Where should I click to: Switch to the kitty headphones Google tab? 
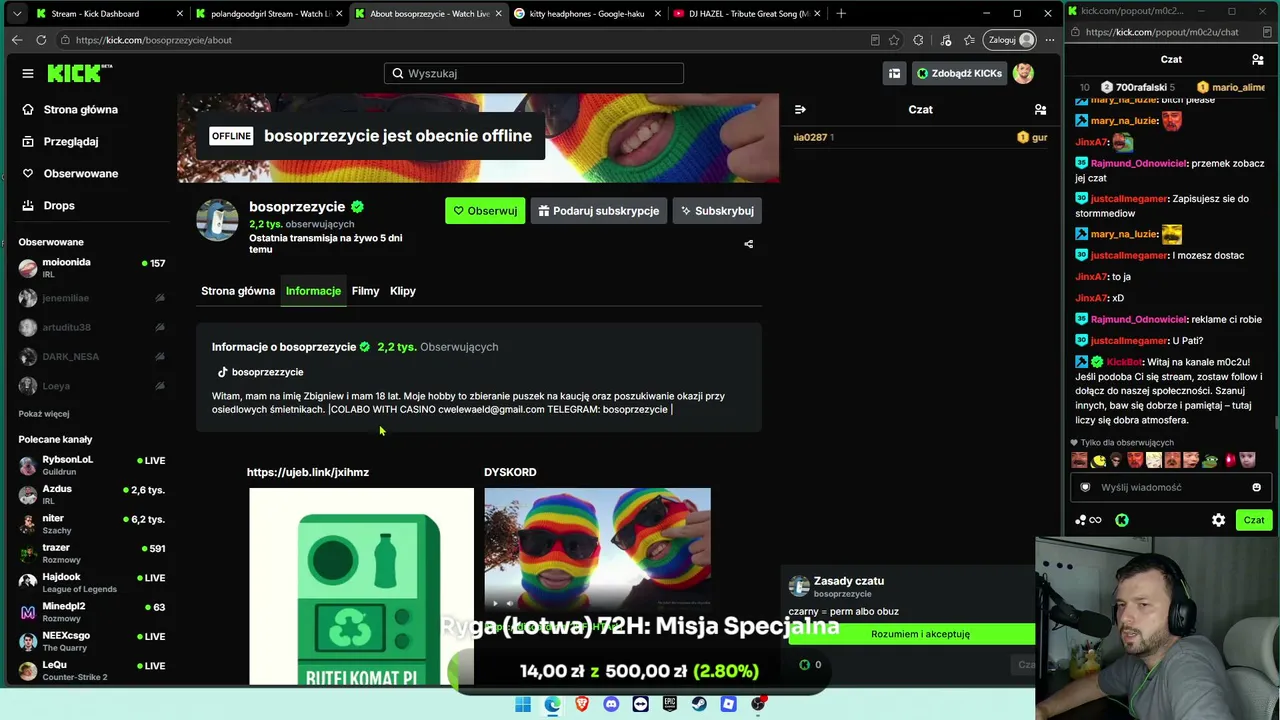pyautogui.click(x=588, y=14)
